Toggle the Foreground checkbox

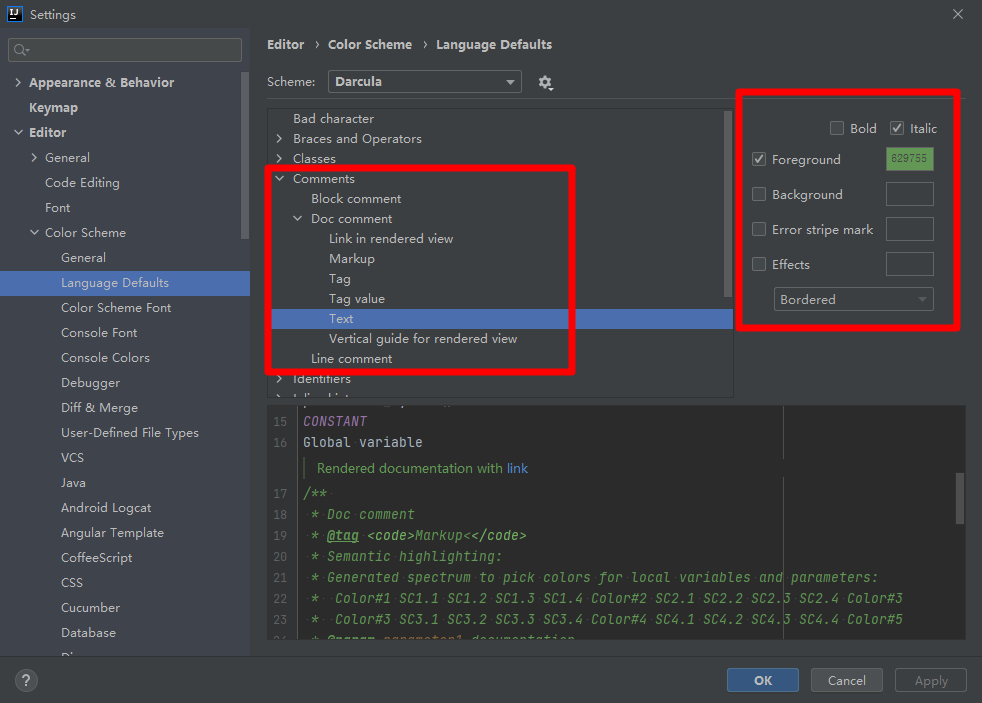[x=759, y=159]
